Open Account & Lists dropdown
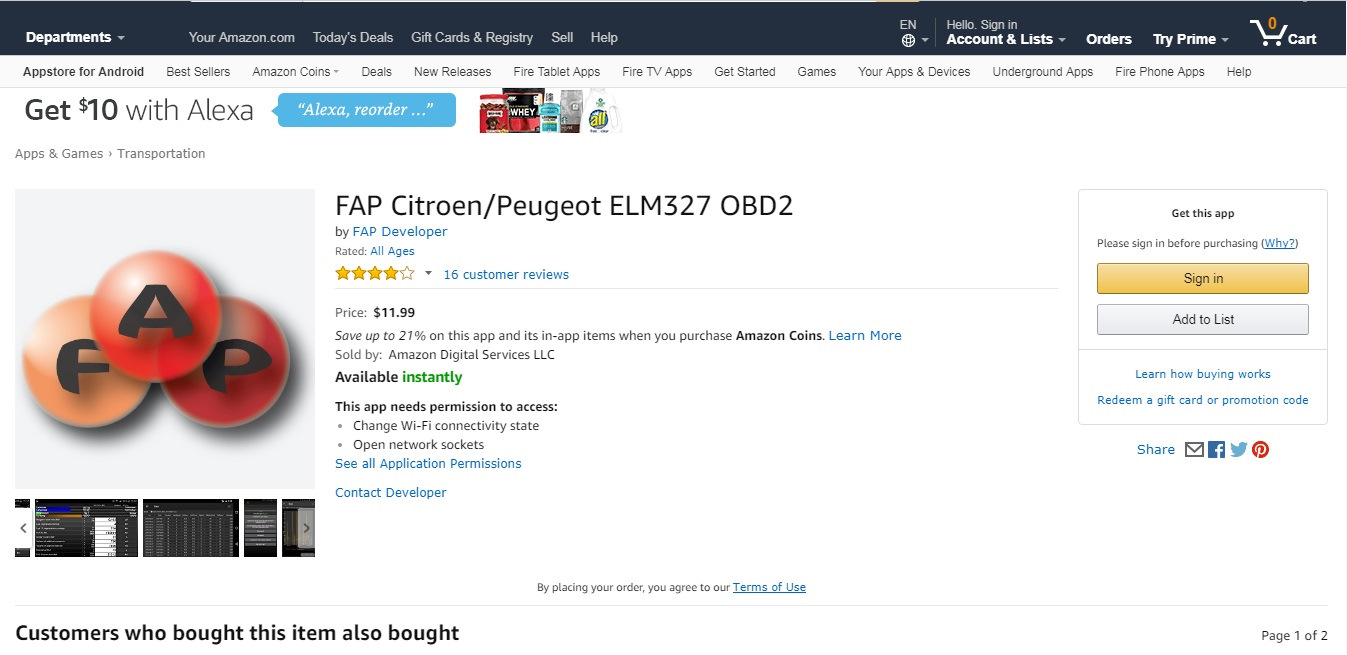1347x655 pixels. pos(1005,39)
